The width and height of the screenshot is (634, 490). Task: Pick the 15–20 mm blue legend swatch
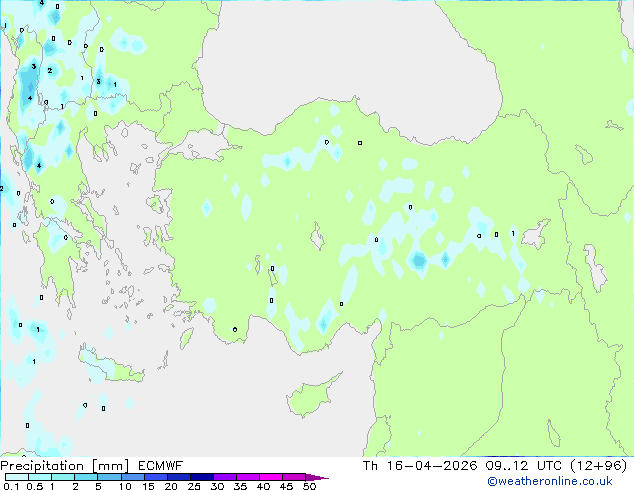[156, 477]
